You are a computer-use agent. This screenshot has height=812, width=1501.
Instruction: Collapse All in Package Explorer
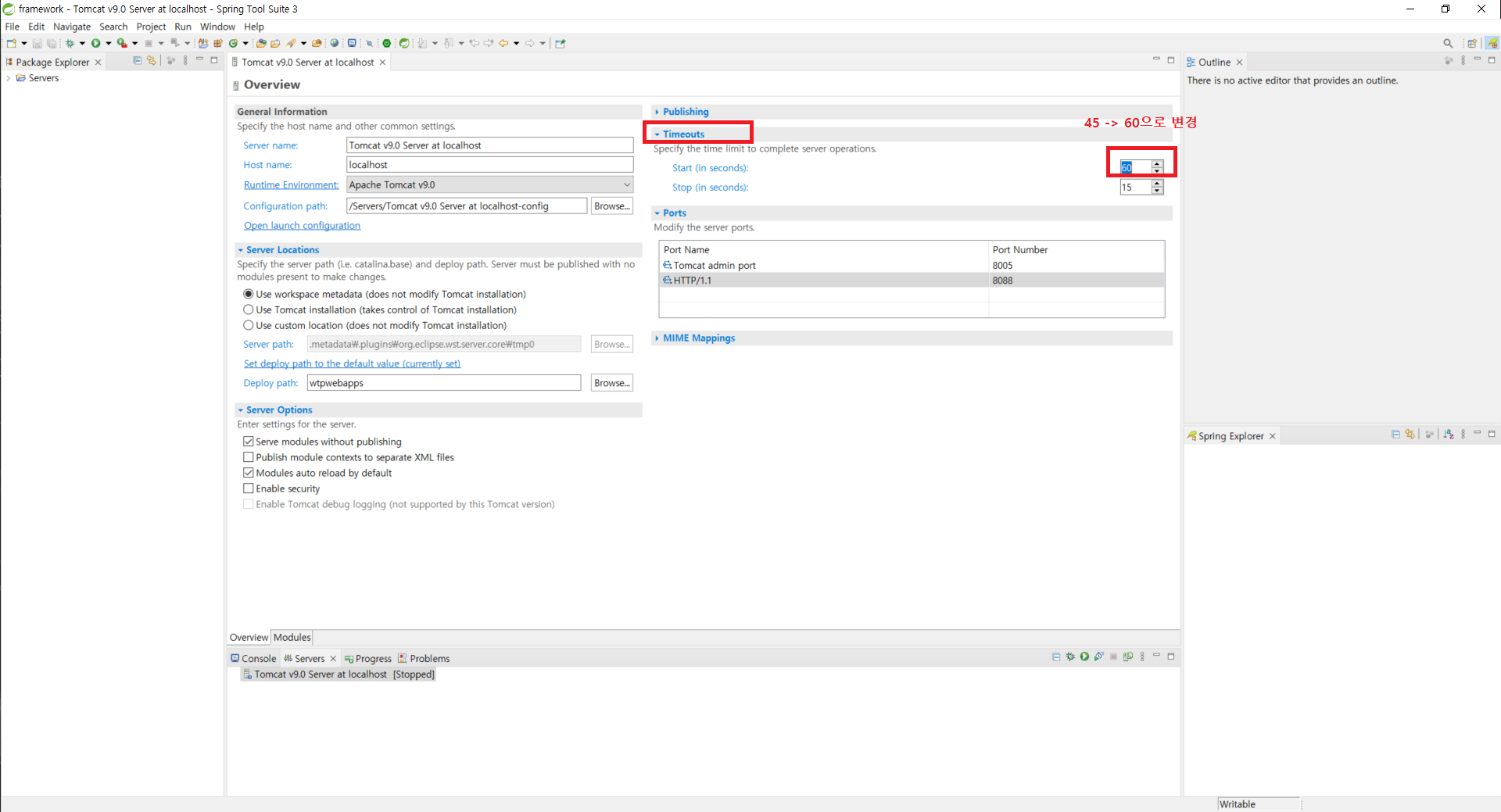(x=138, y=60)
